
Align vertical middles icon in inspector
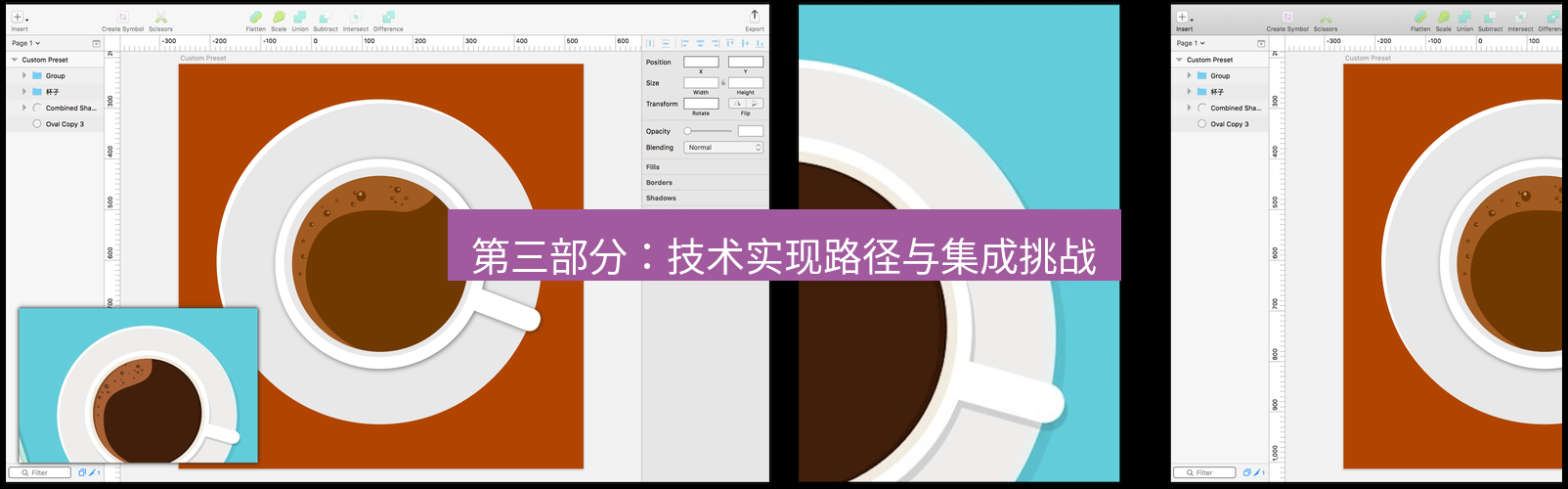[745, 43]
